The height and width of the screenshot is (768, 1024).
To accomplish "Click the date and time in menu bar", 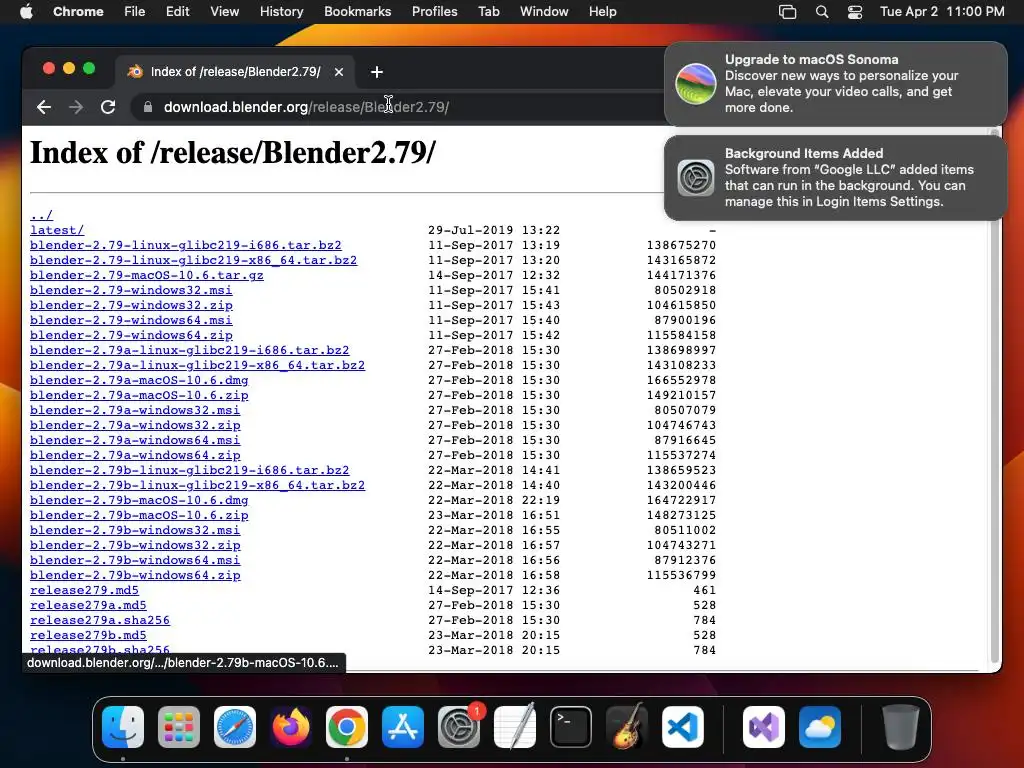I will tap(942, 12).
